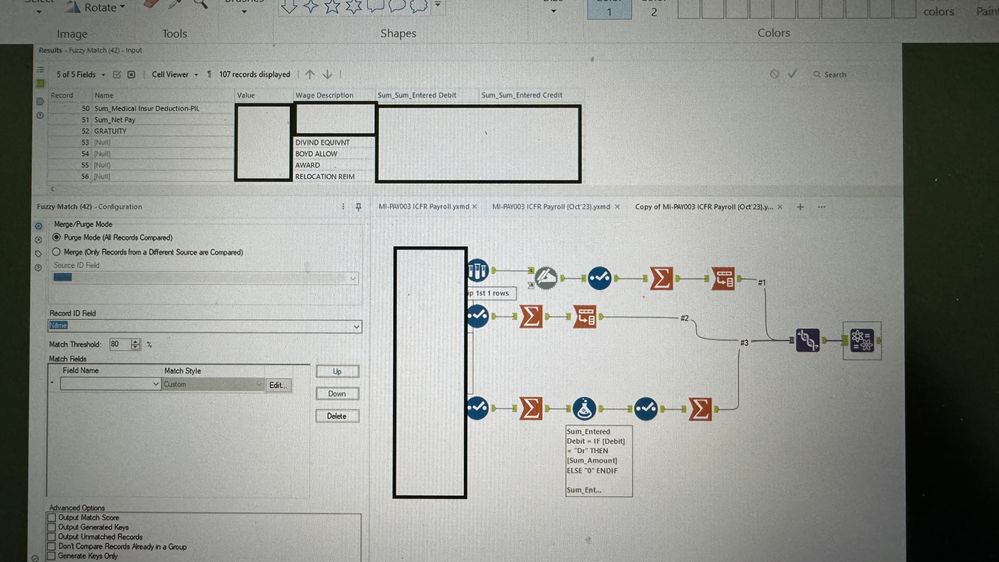The width and height of the screenshot is (999, 562).
Task: Show the overflow tabs ellipsis menu
Action: tap(821, 206)
